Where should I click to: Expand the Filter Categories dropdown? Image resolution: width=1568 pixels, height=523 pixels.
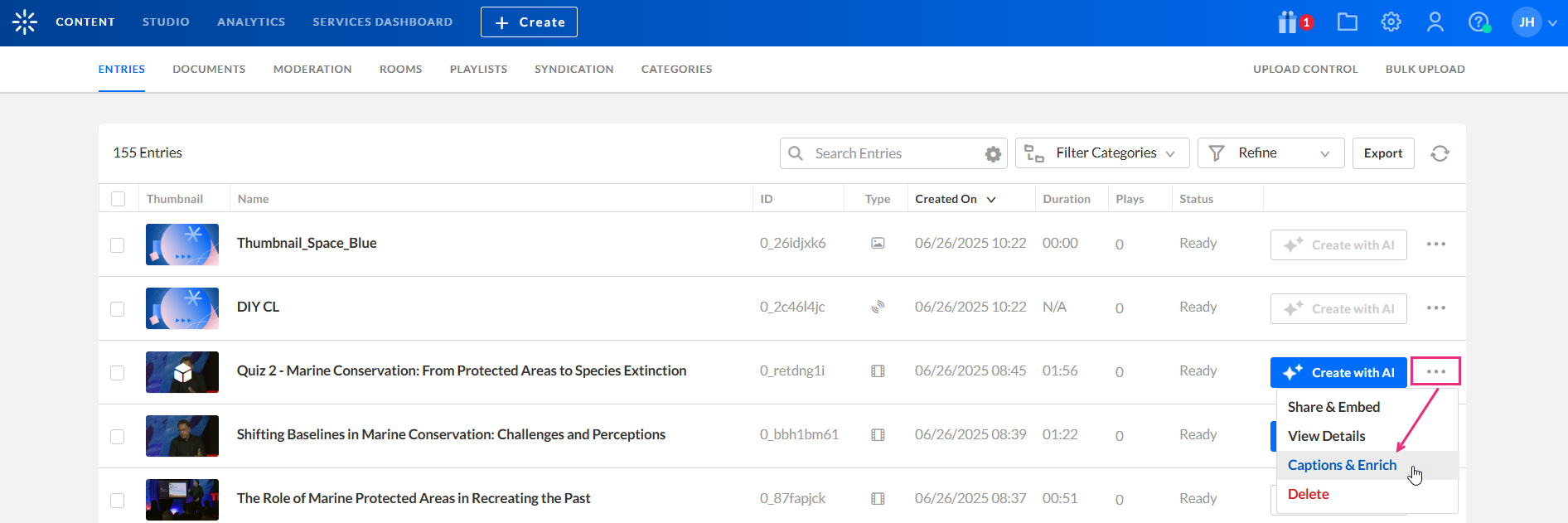[1102, 153]
